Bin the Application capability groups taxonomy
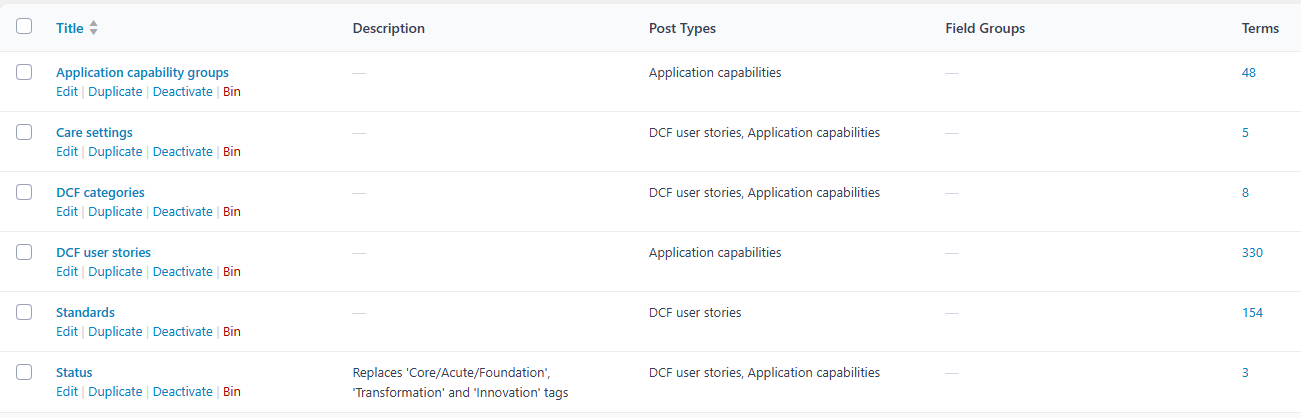 pos(231,92)
